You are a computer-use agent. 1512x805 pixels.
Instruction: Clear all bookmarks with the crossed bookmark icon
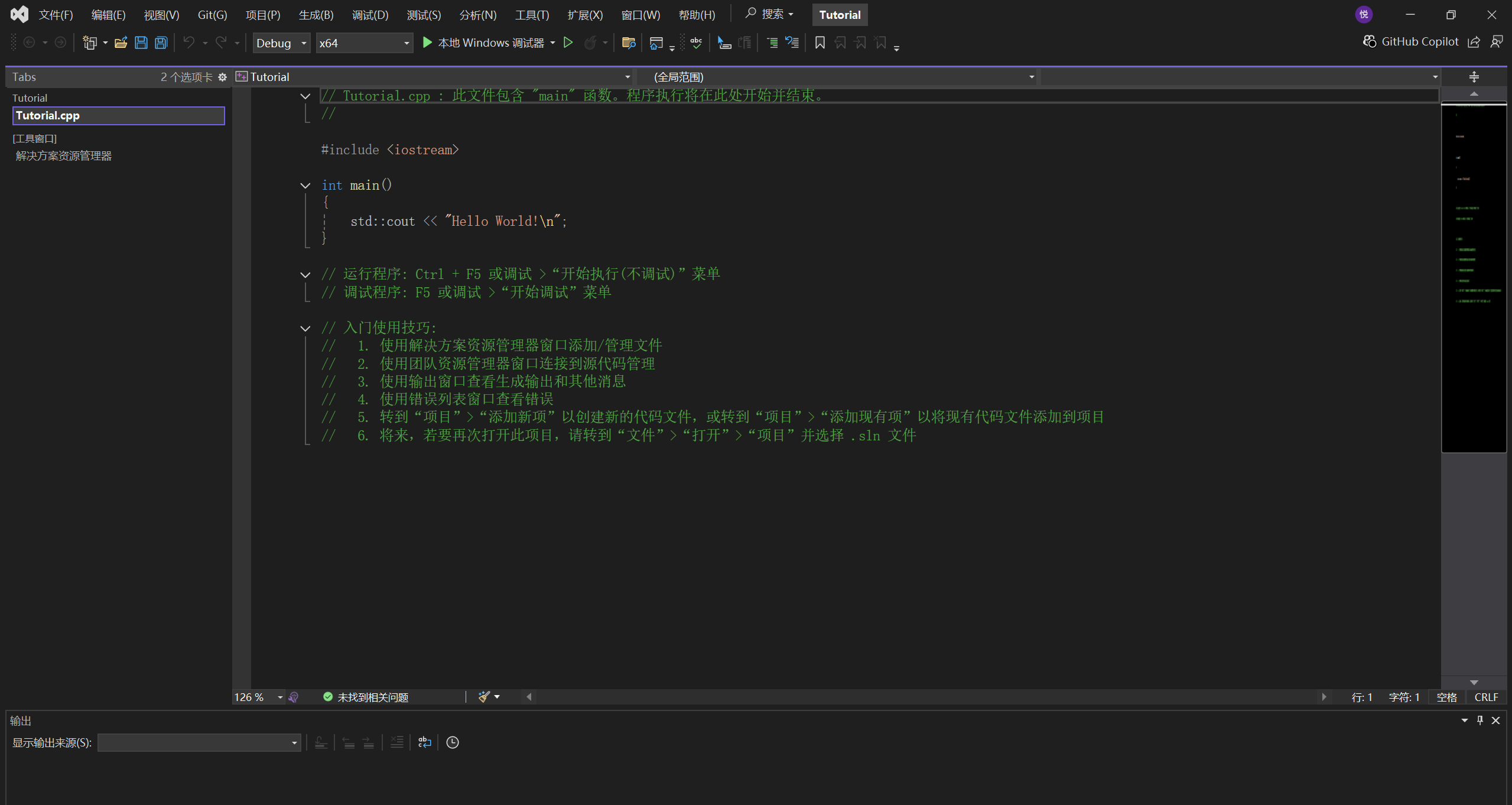click(x=880, y=43)
